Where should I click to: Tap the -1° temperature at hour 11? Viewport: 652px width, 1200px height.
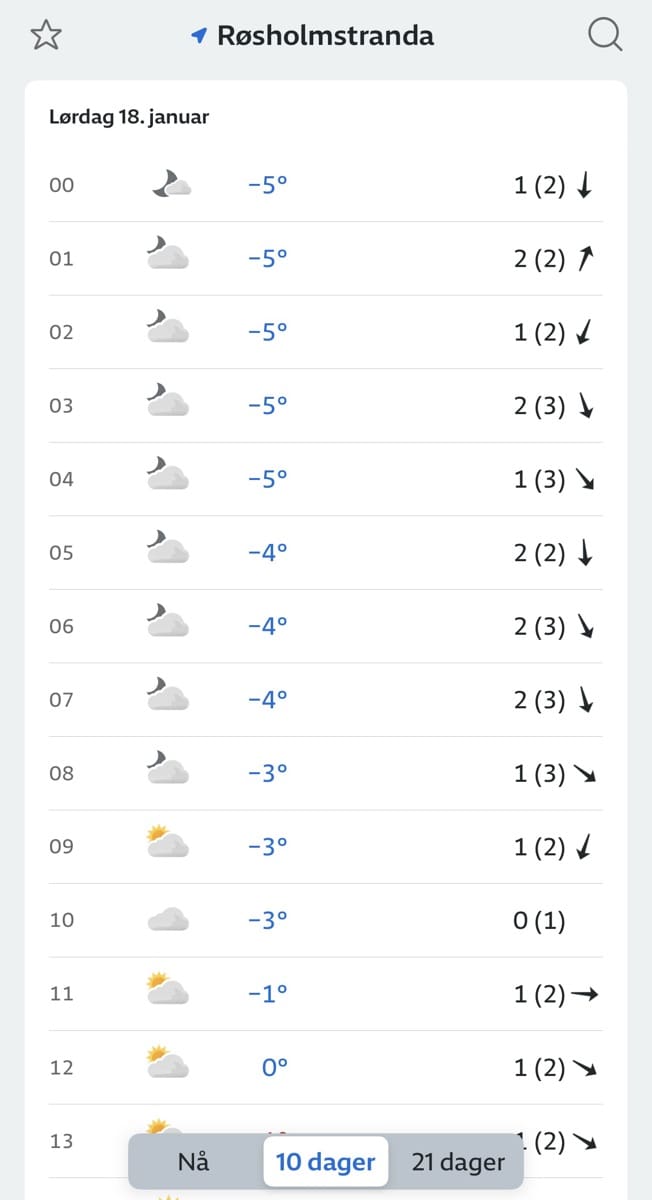point(267,993)
